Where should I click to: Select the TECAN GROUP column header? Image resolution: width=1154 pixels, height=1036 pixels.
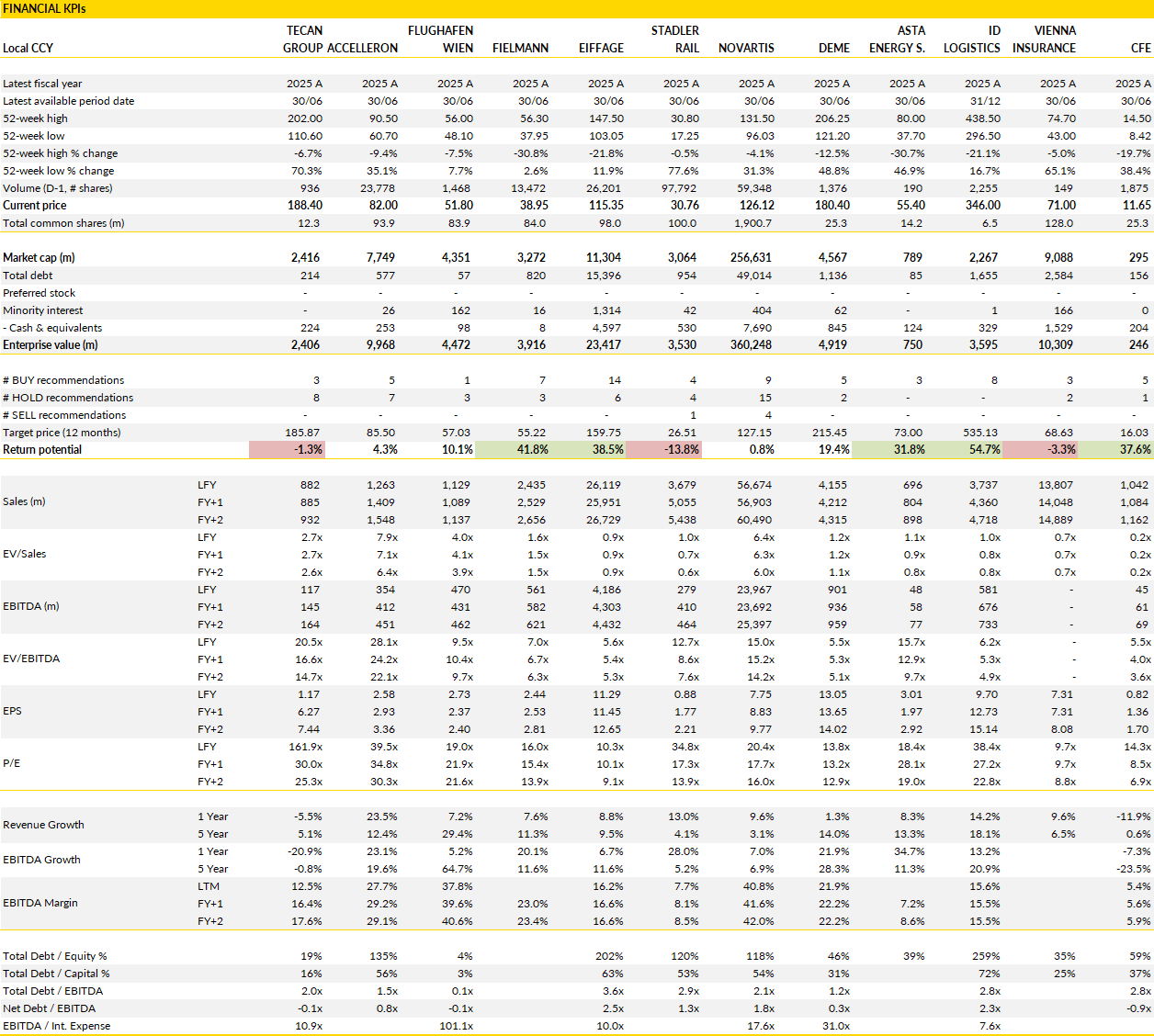[x=302, y=39]
